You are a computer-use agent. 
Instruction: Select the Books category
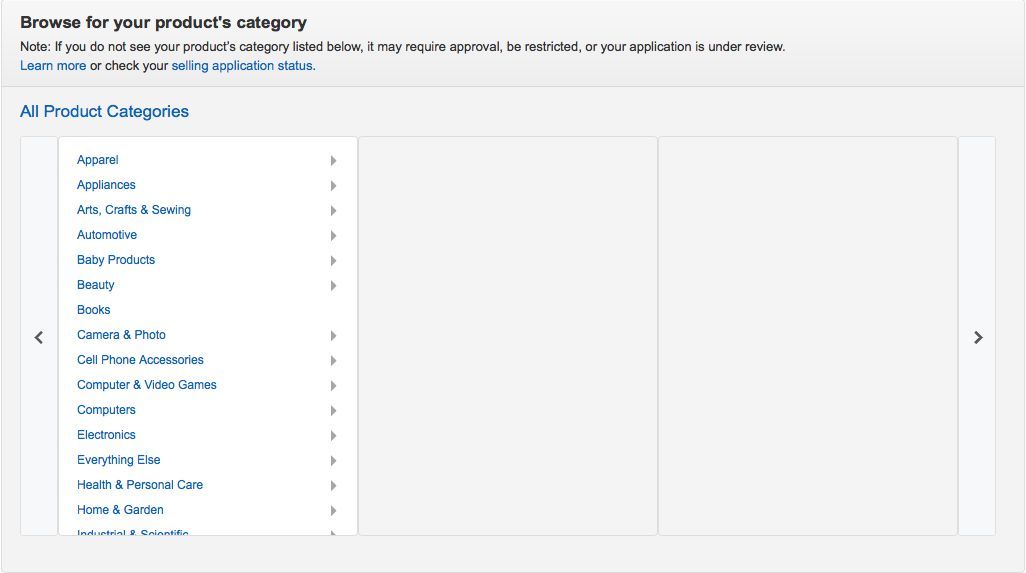coord(94,309)
